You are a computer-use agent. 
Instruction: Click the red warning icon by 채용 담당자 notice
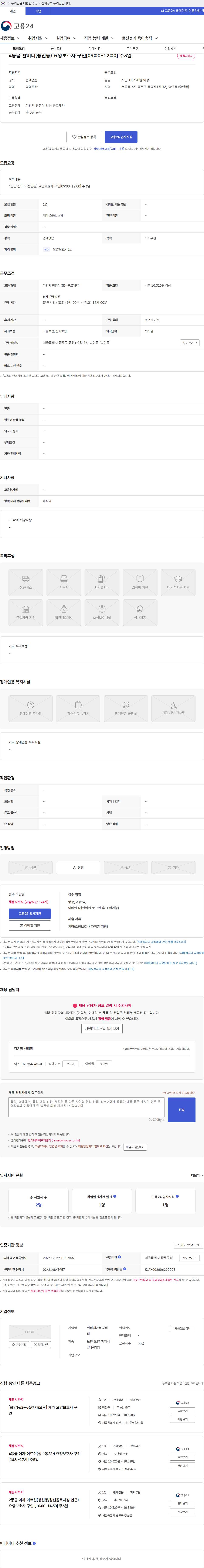(75, 1006)
